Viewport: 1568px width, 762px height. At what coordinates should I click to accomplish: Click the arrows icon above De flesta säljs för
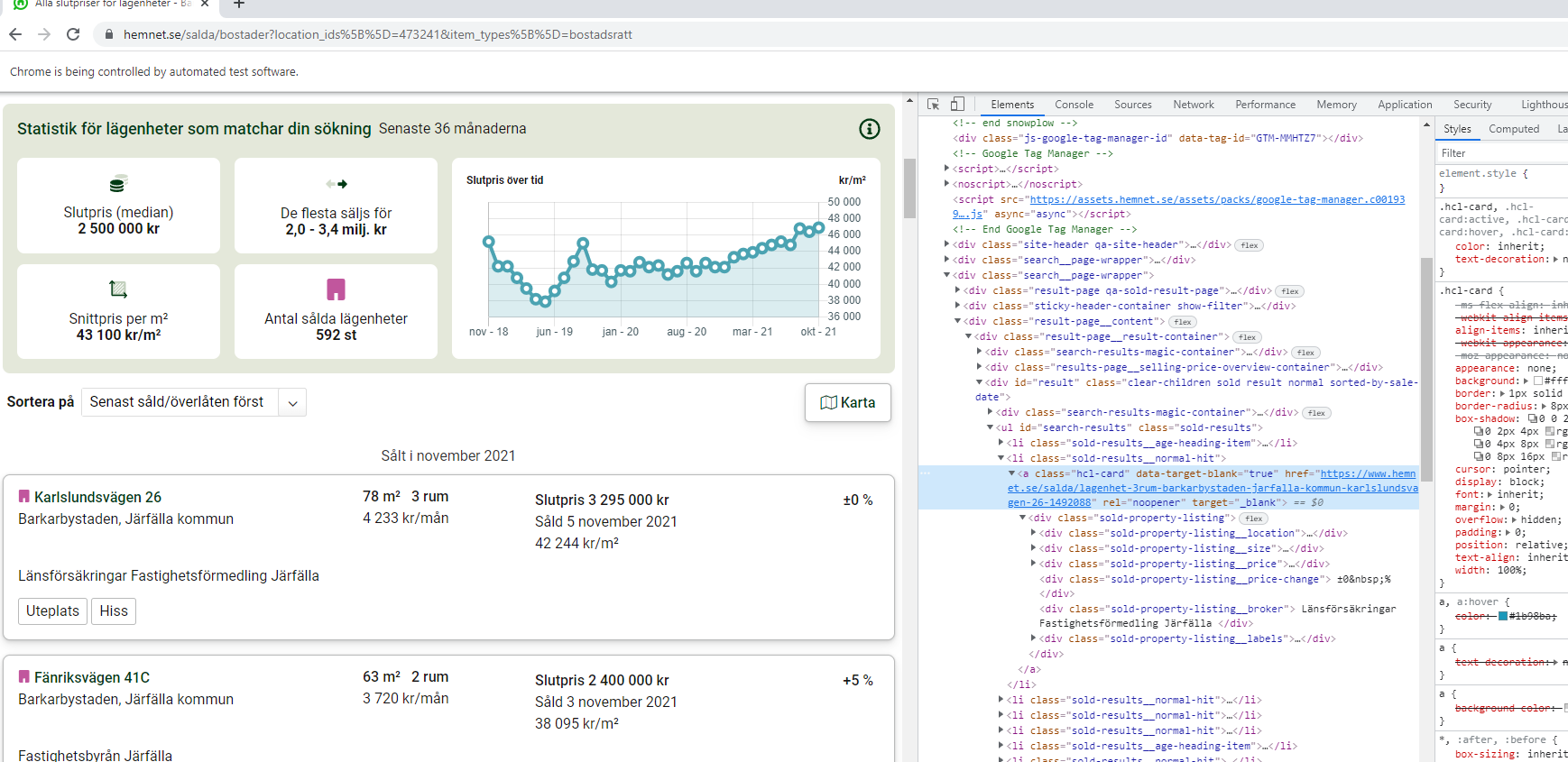(x=337, y=184)
